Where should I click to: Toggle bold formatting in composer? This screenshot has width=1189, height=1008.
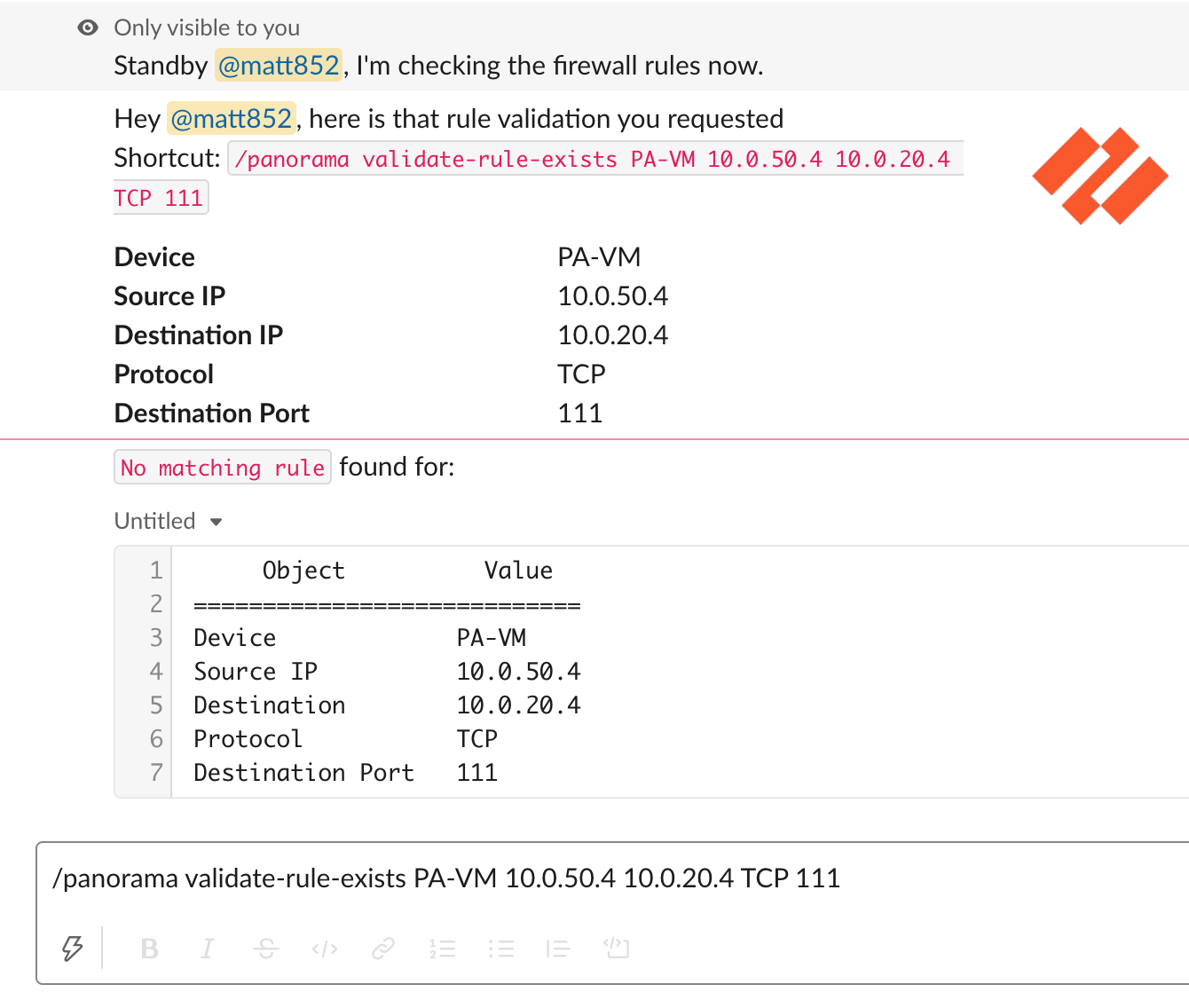coord(150,949)
